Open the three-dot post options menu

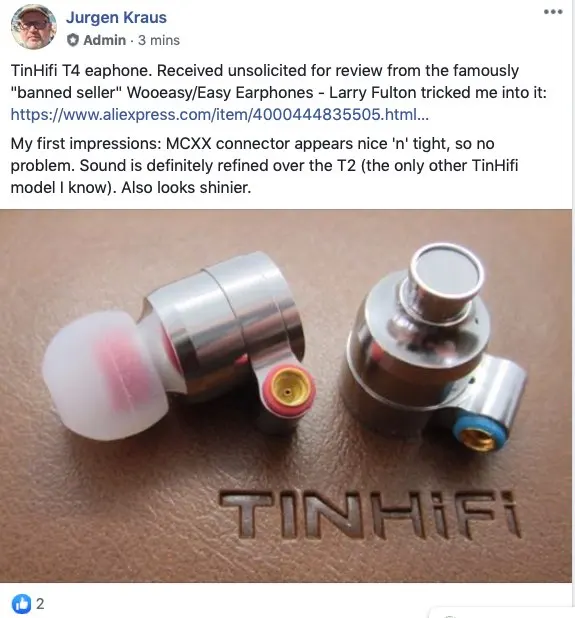(x=553, y=12)
